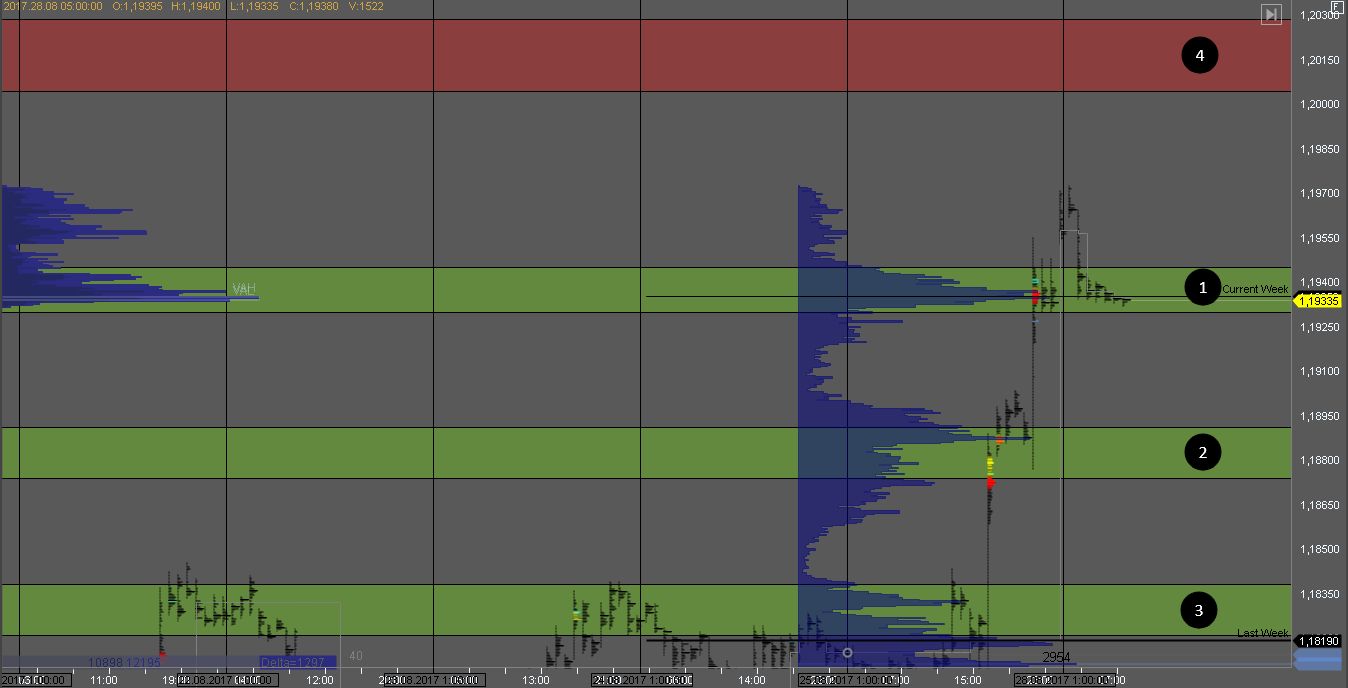Click the small F icon above price axis

(x=1337, y=6)
